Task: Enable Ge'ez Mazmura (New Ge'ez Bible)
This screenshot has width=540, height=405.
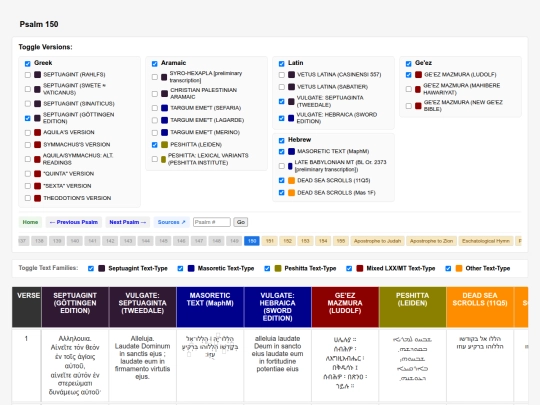Action: point(408,106)
